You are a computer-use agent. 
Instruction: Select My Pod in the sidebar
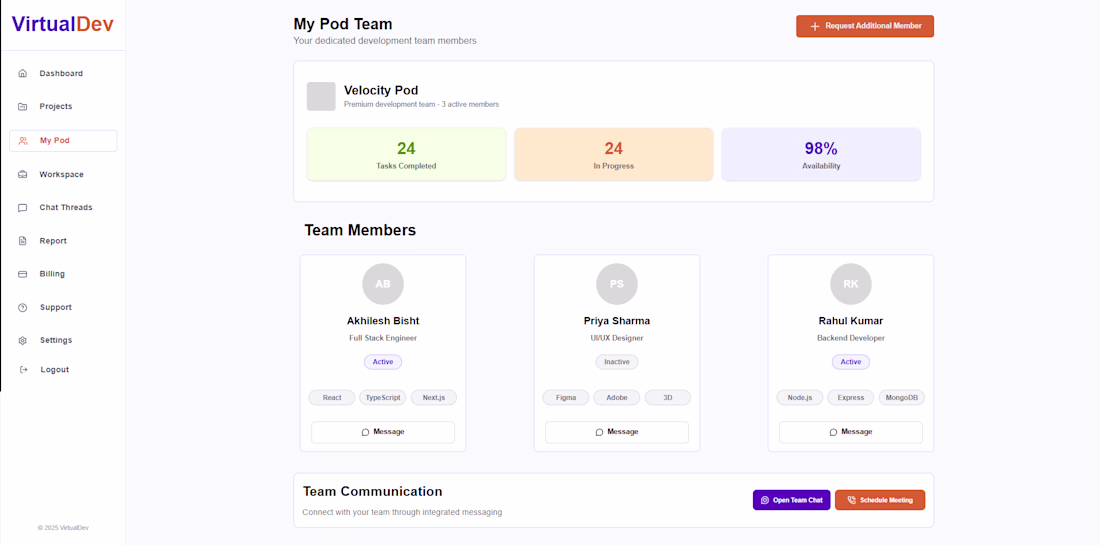[63, 141]
